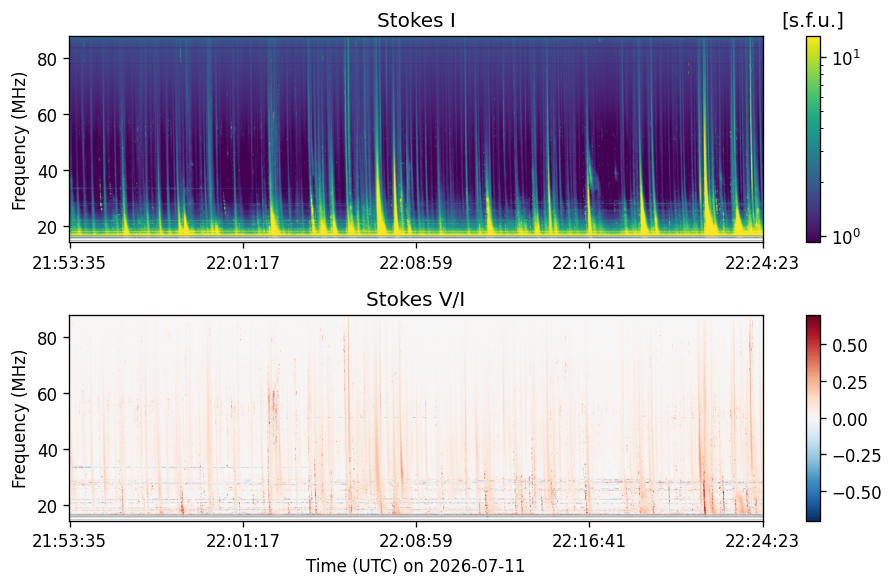Image resolution: width=894 pixels, height=587 pixels.
Task: Click the Stokes V/I plot title
Action: [x=415, y=299]
